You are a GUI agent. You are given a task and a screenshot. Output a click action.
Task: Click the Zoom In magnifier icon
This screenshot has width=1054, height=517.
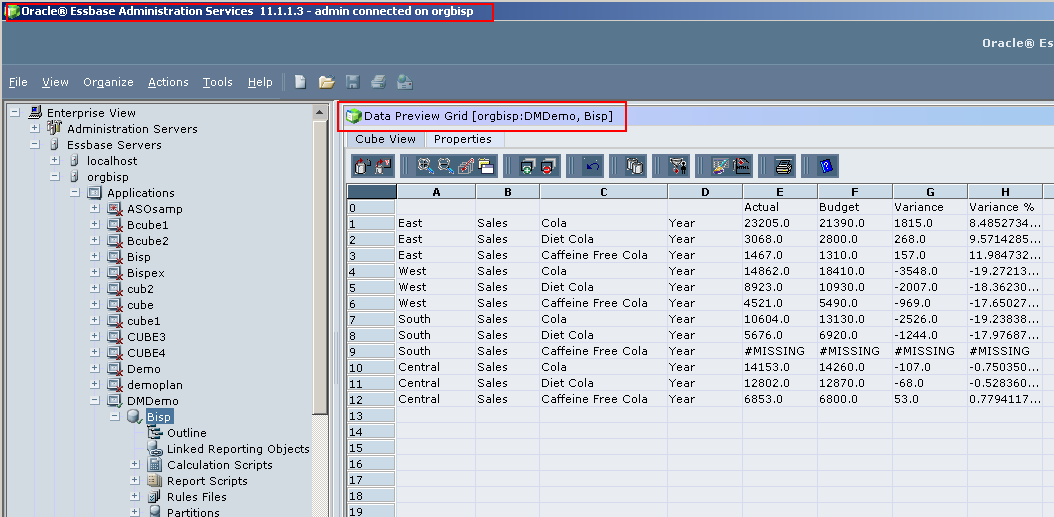pyautogui.click(x=424, y=166)
